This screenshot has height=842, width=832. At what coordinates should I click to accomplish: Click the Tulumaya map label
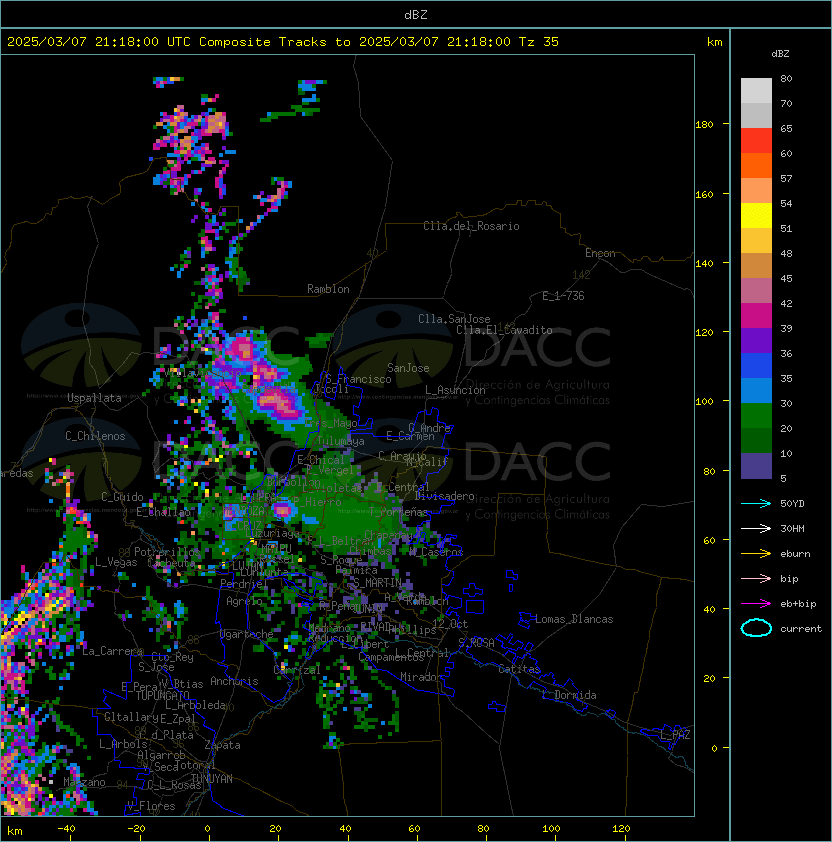pyautogui.click(x=341, y=441)
